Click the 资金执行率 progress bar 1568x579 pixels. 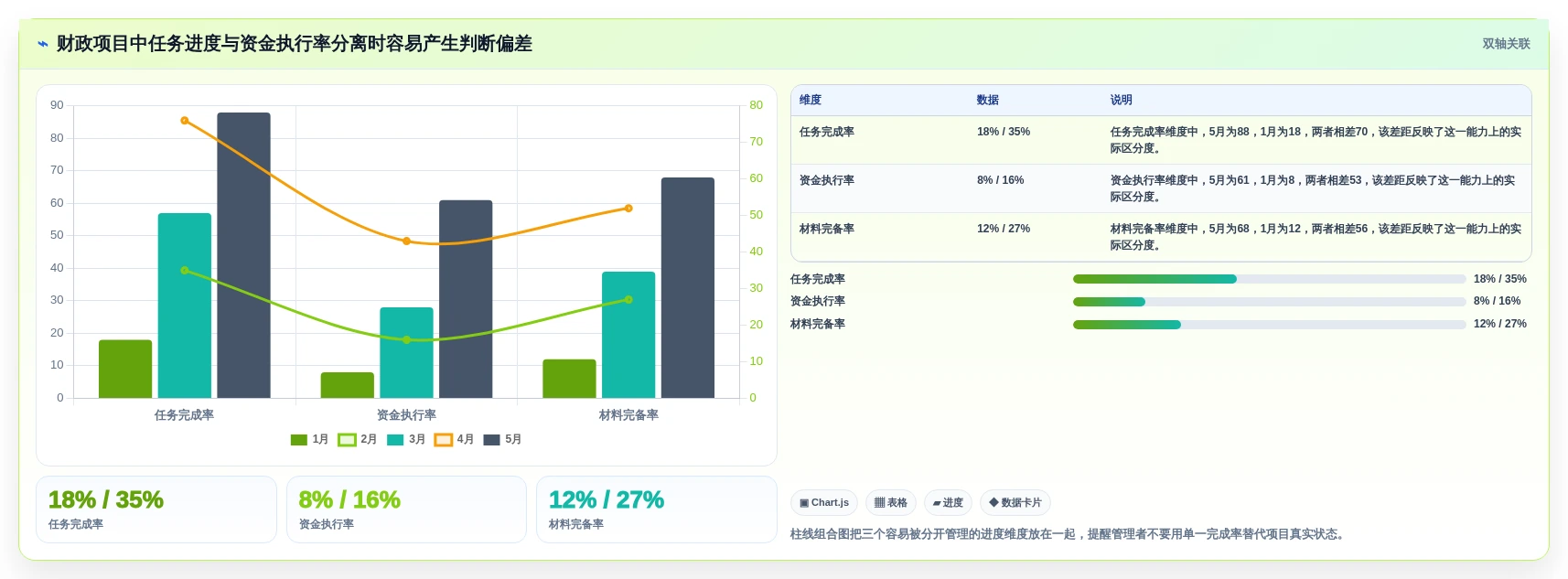1269,302
